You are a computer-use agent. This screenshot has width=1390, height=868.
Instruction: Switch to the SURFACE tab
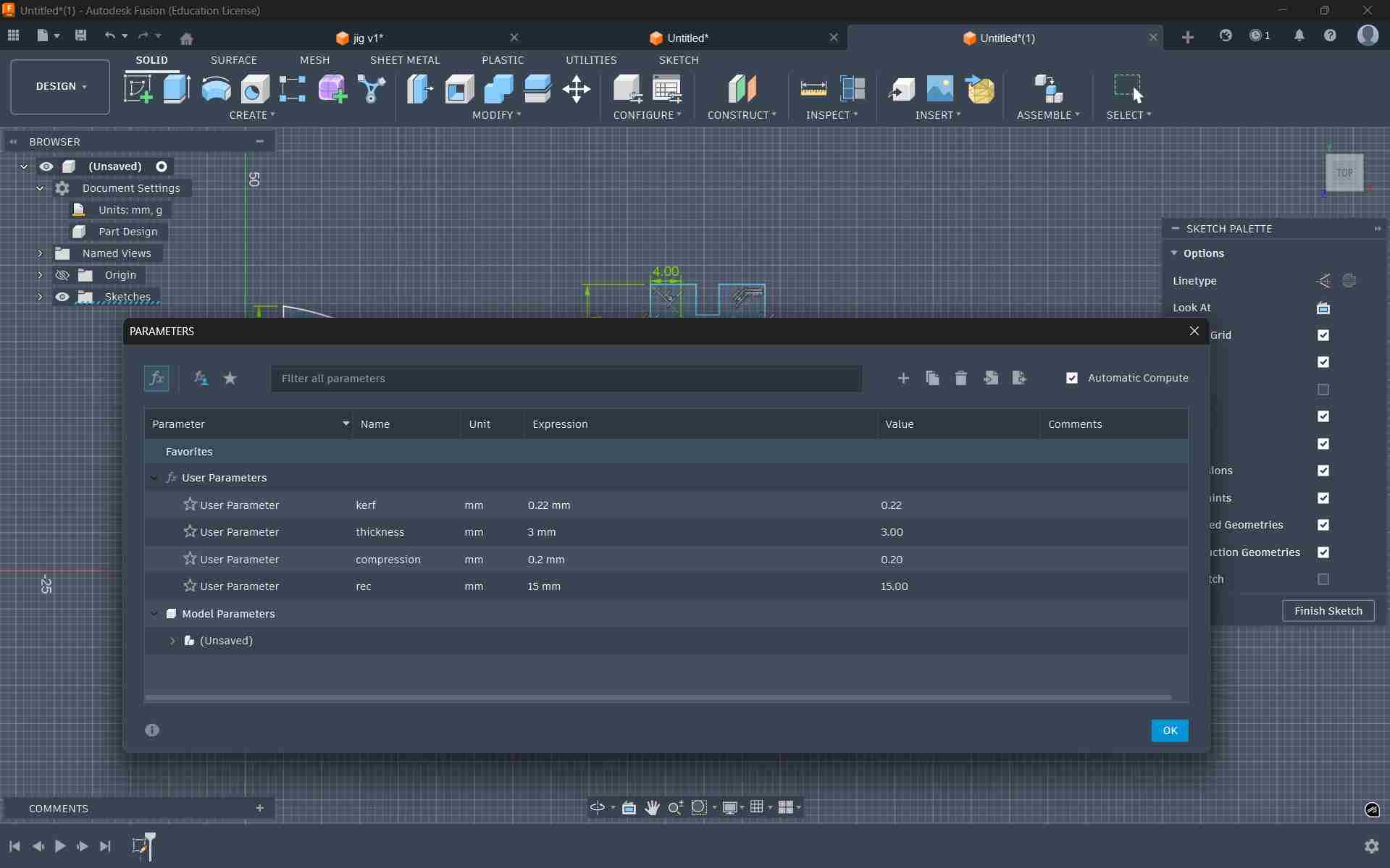(x=233, y=60)
